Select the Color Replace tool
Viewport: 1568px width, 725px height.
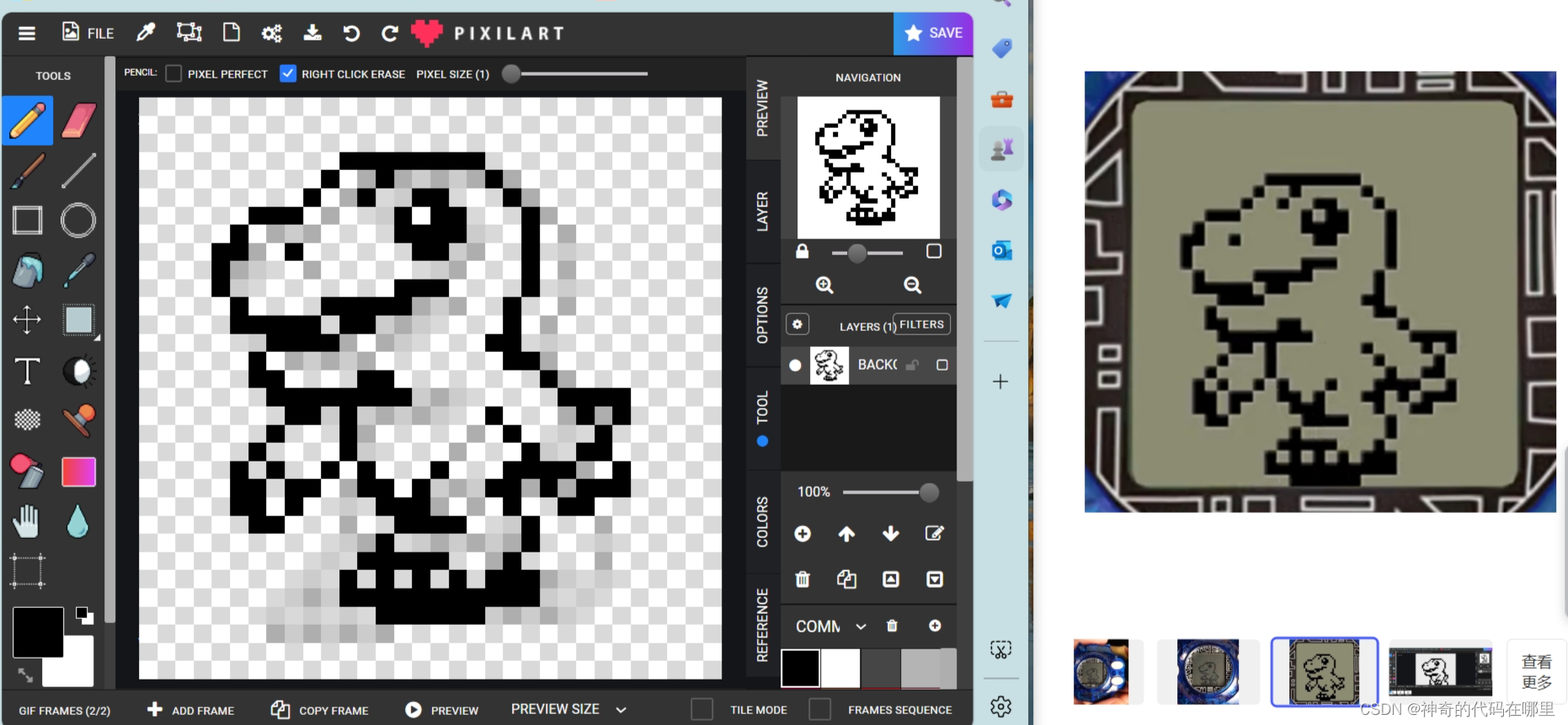click(x=26, y=471)
